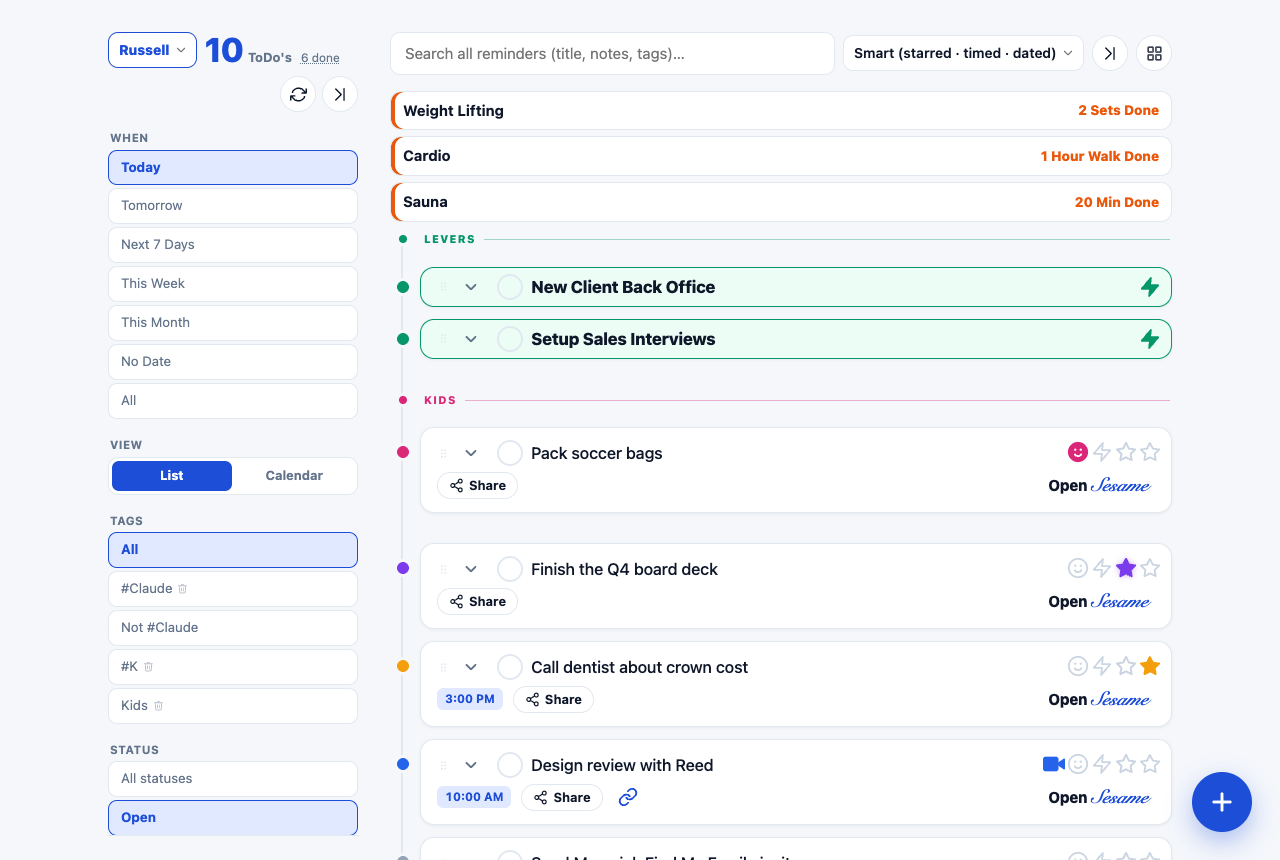Tick the circle for Pack soccer bags
This screenshot has height=860, width=1280.
click(x=510, y=453)
